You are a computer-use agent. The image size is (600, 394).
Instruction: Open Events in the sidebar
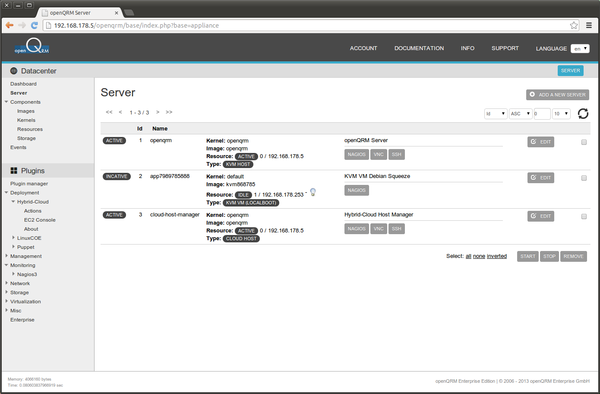click(x=18, y=147)
